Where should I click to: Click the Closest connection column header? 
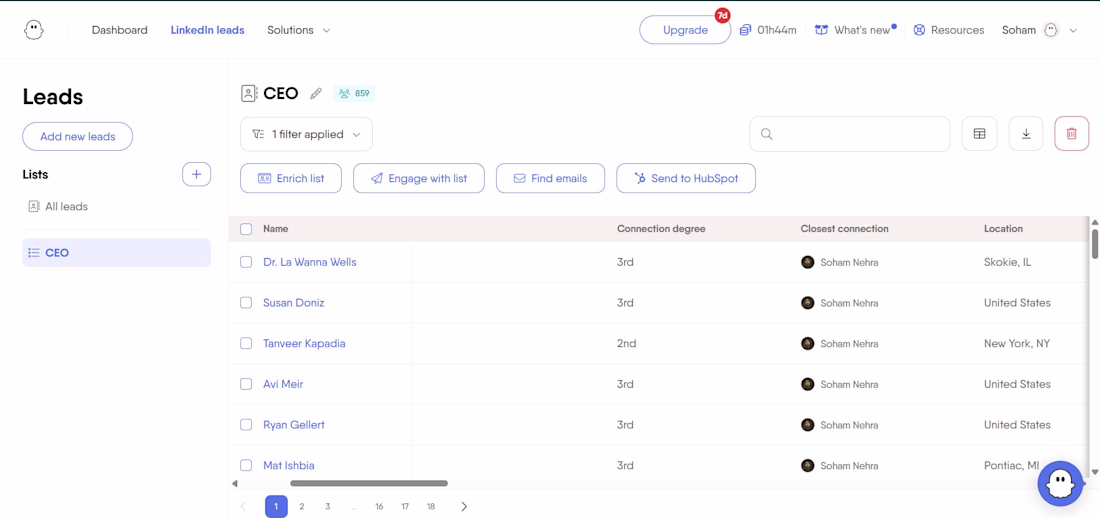click(x=845, y=229)
